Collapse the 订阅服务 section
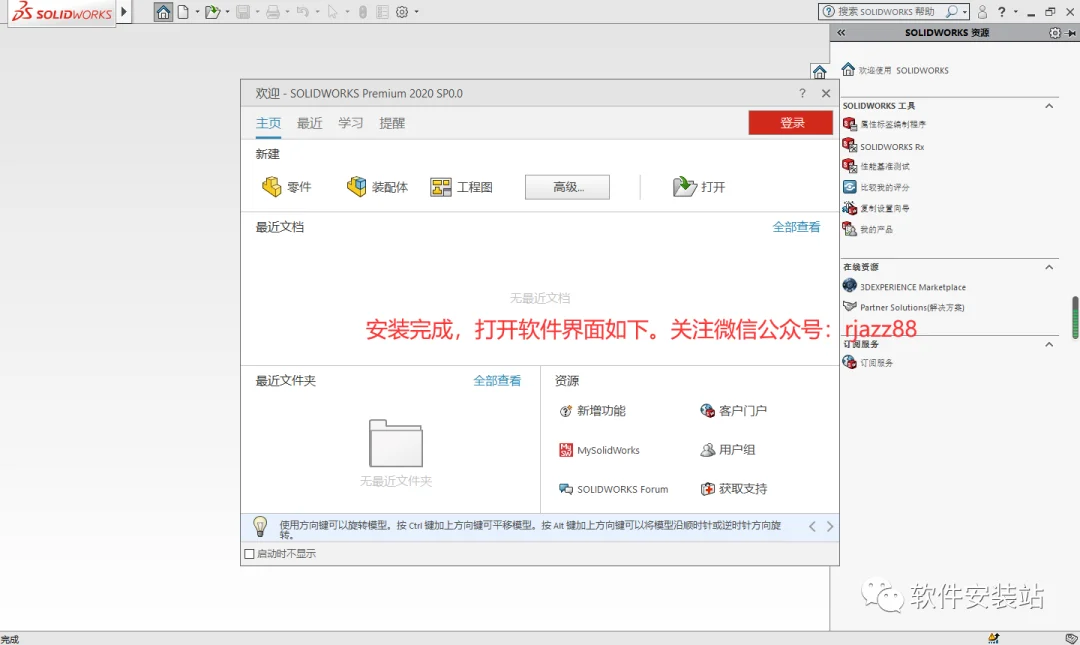This screenshot has height=645, width=1080. 1049,344
